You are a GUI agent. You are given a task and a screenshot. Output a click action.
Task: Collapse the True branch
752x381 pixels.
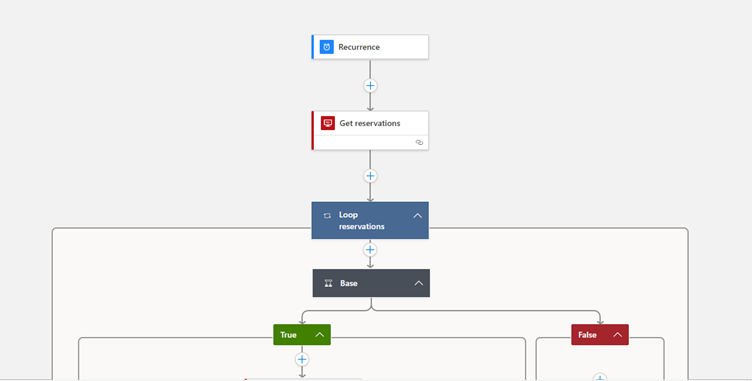pyautogui.click(x=320, y=335)
